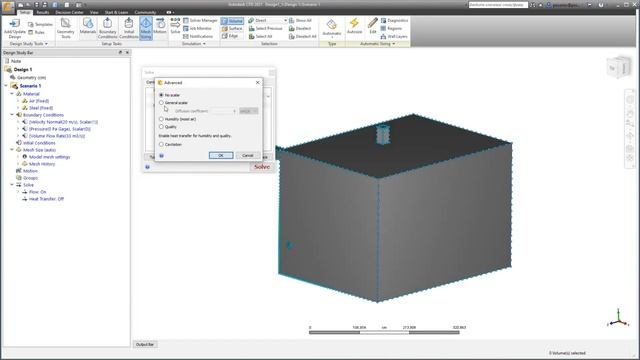Open mesh Diagnostics
The height and width of the screenshot is (360, 640).
point(394,20)
